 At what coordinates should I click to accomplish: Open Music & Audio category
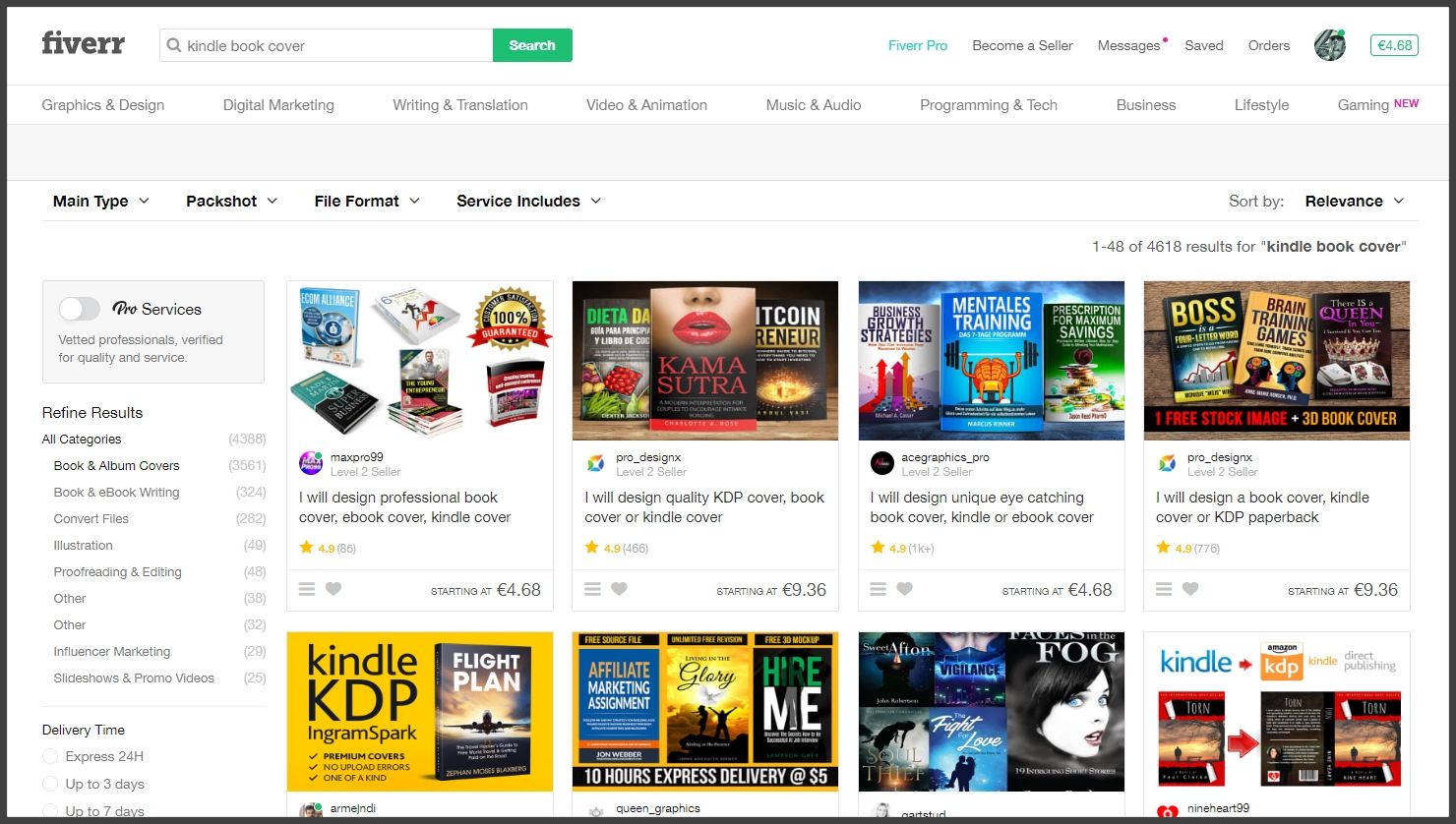[x=814, y=105]
